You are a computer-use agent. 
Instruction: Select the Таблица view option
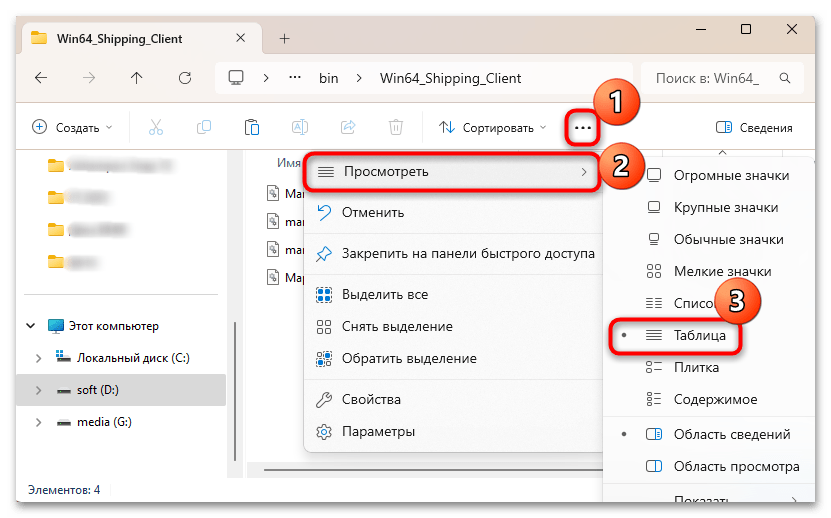[x=697, y=336]
